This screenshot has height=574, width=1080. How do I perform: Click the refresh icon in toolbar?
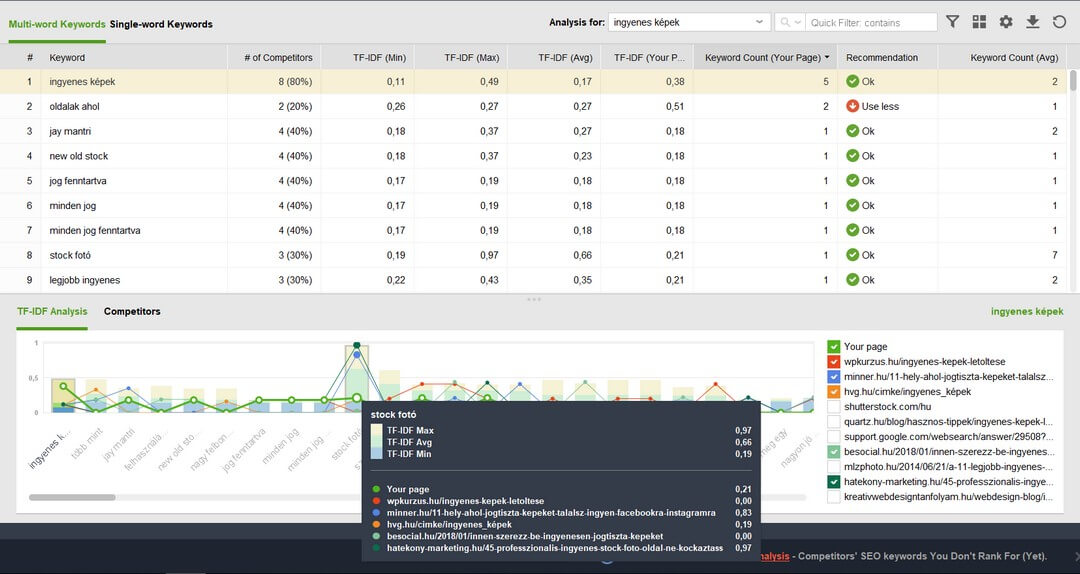tap(1059, 22)
